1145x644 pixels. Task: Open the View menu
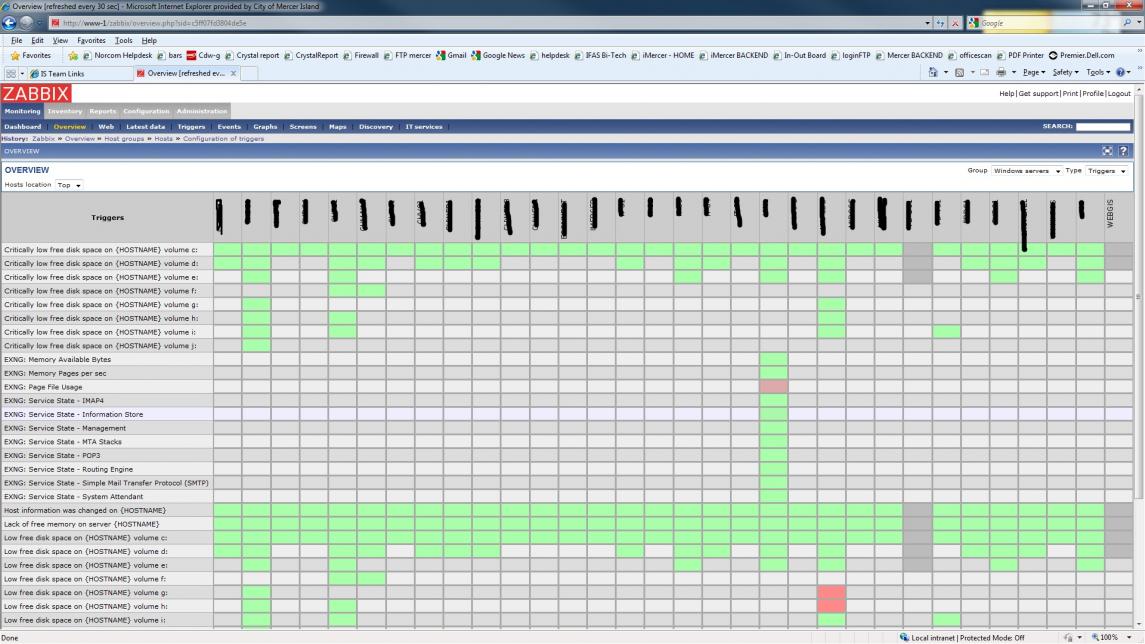[x=60, y=41]
